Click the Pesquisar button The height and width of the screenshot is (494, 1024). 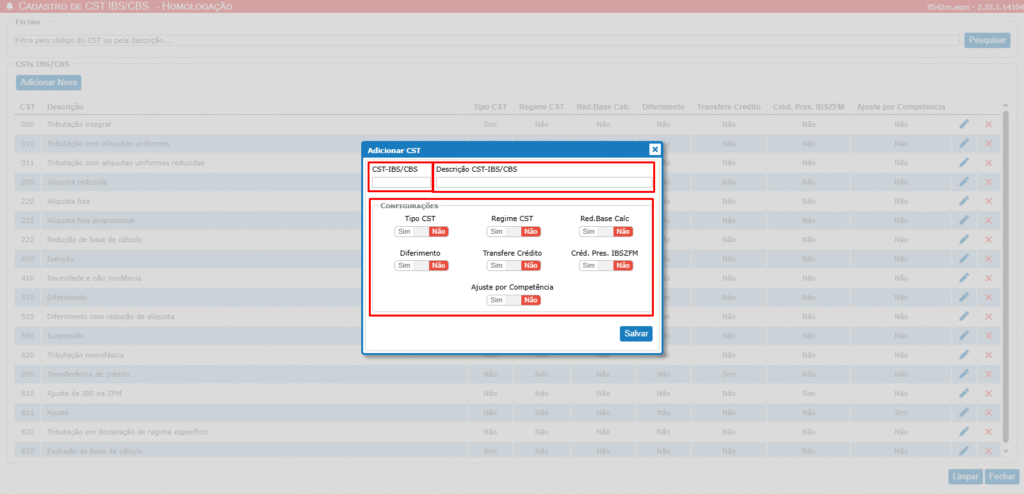coord(986,40)
